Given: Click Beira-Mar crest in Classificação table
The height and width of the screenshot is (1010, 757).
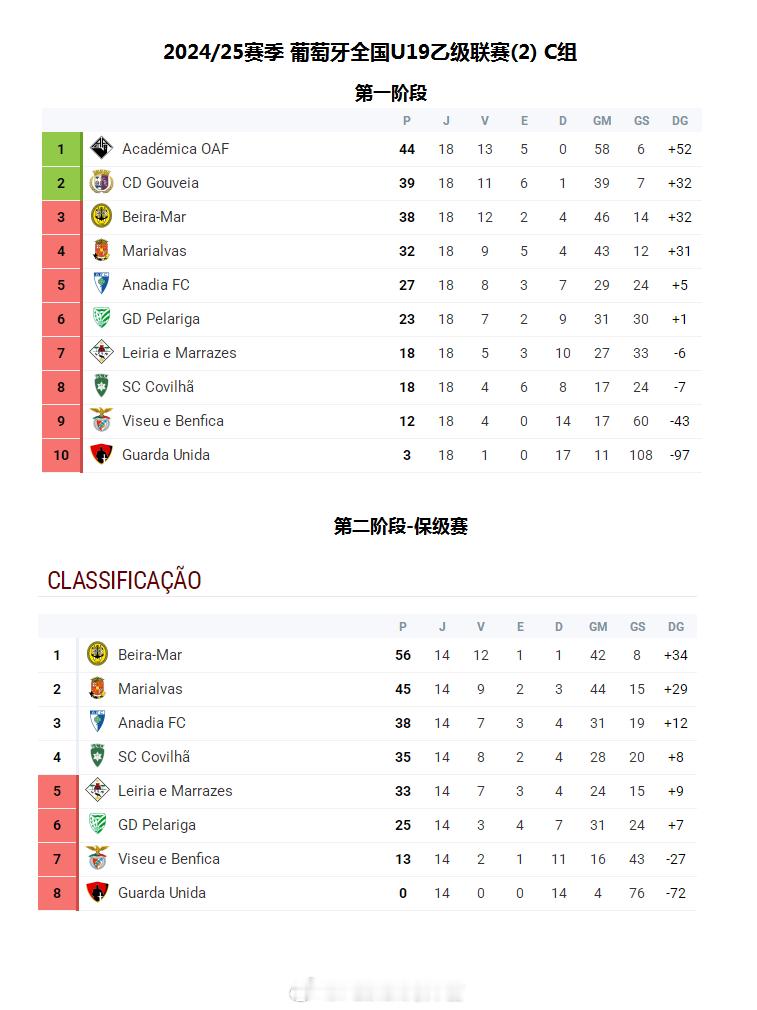Looking at the screenshot, I should 97,654.
